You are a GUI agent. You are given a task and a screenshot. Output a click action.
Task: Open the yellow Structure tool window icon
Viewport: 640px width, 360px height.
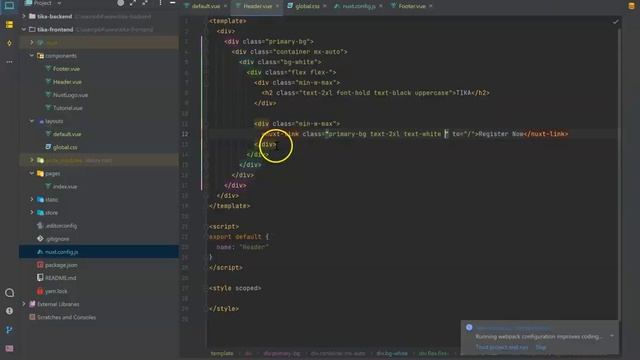(x=9, y=25)
